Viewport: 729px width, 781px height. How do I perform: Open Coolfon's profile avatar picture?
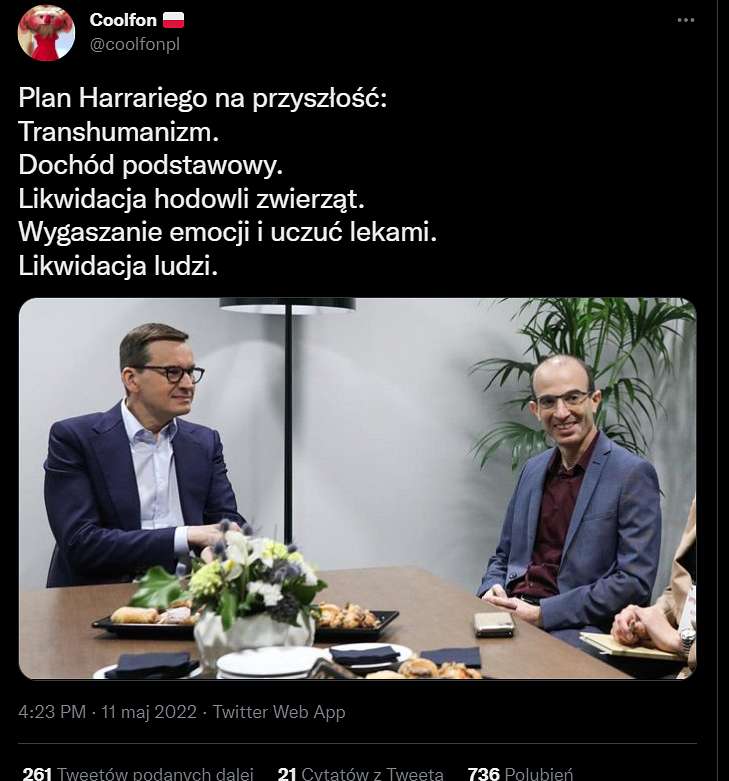coord(46,32)
